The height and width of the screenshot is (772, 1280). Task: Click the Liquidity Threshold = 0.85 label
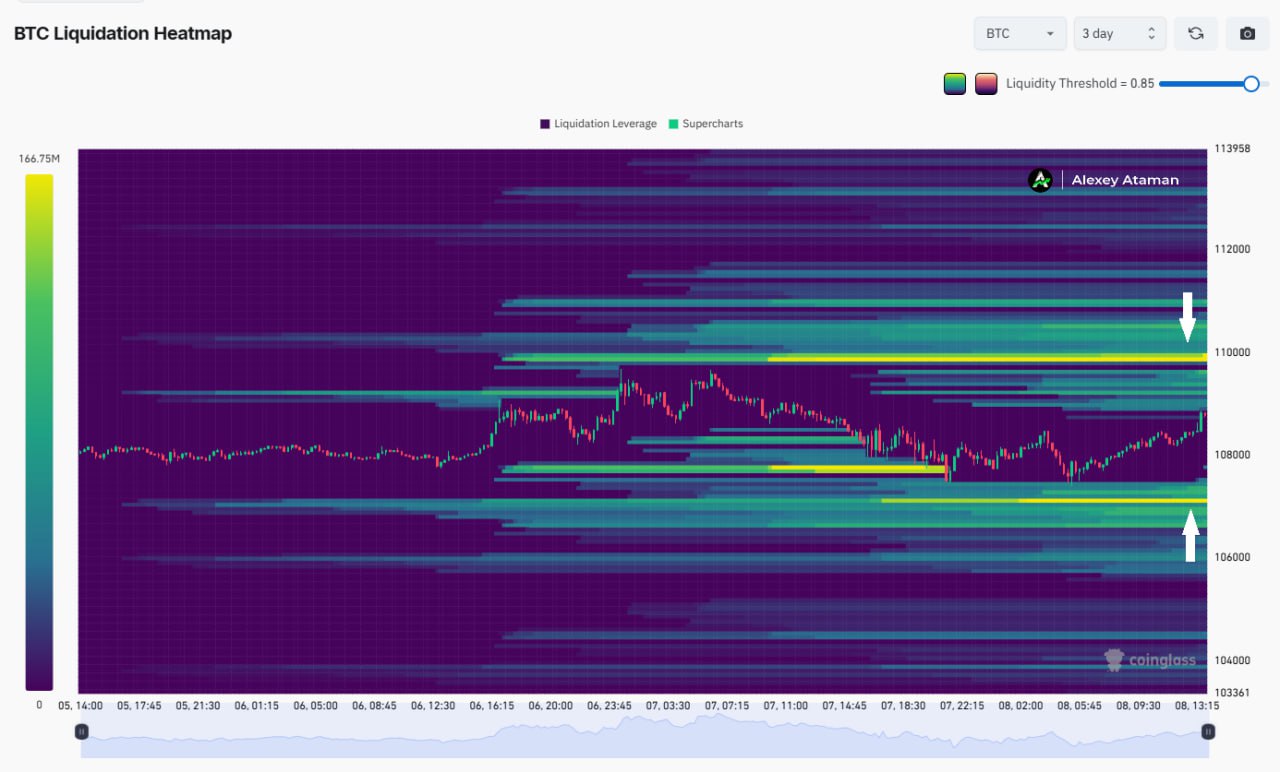1080,84
